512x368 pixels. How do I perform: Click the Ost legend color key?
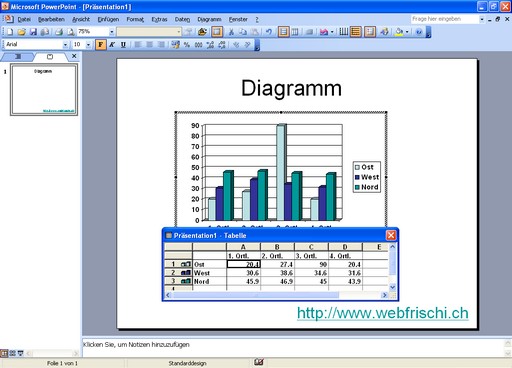pyautogui.click(x=357, y=167)
